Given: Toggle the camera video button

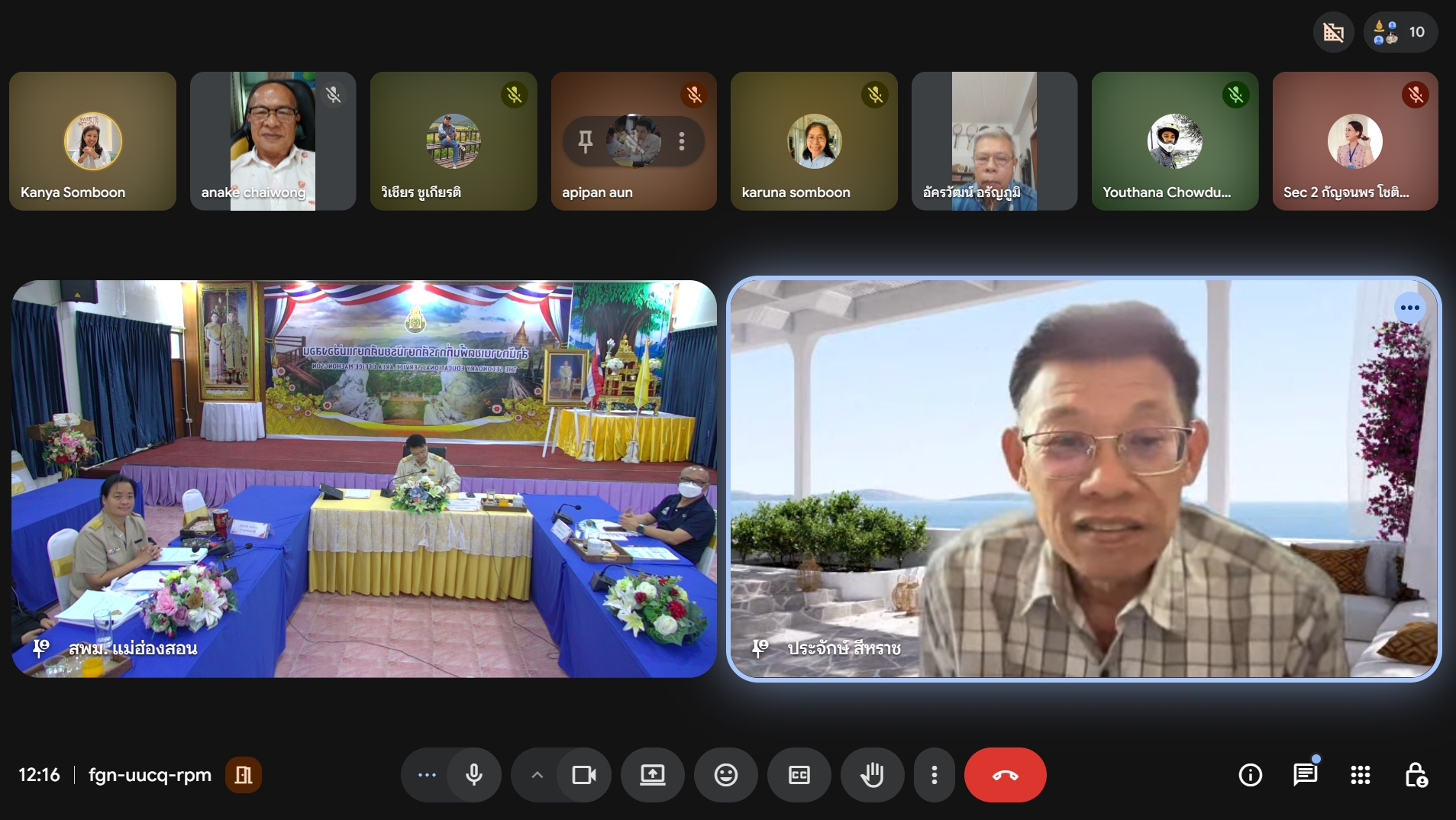Looking at the screenshot, I should click(x=584, y=775).
